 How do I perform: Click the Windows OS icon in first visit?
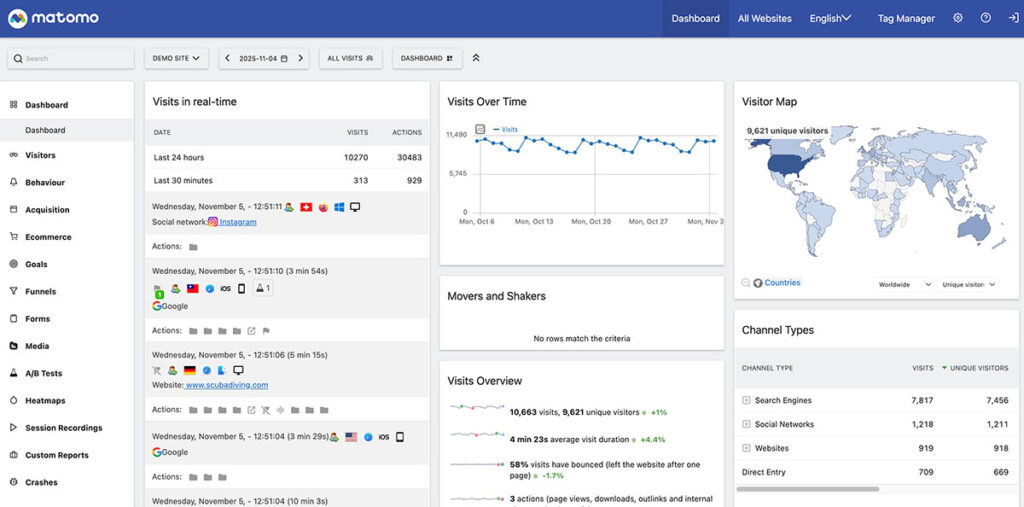(339, 207)
